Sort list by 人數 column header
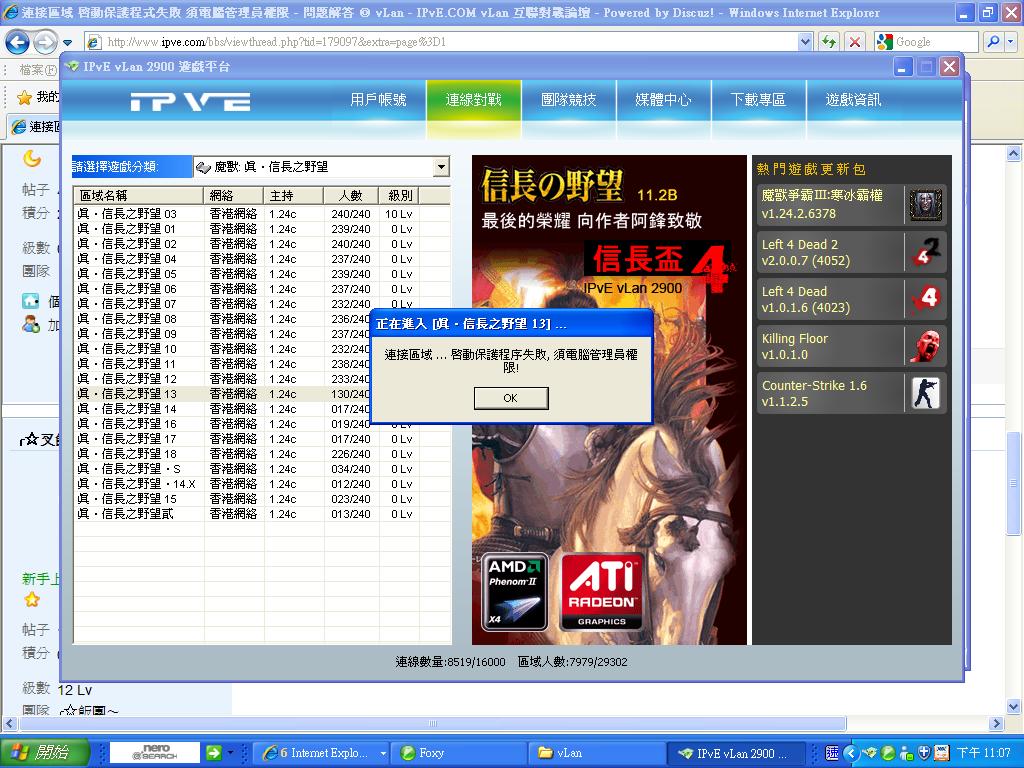The height and width of the screenshot is (768, 1024). pos(350,195)
